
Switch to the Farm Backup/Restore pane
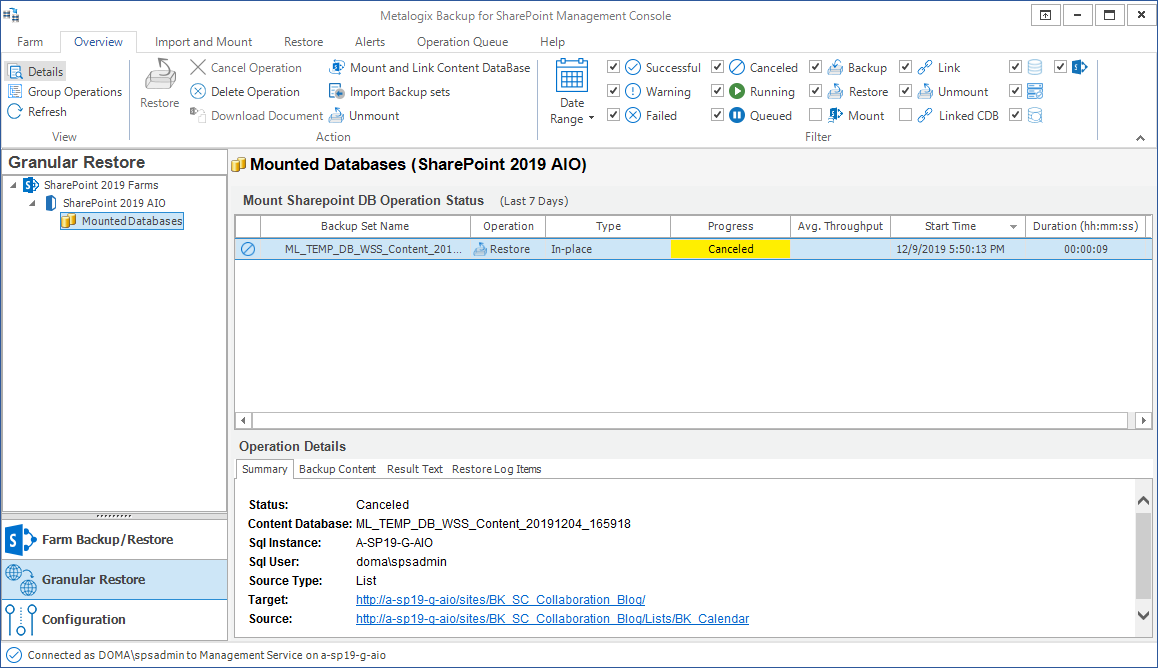[x=107, y=540]
